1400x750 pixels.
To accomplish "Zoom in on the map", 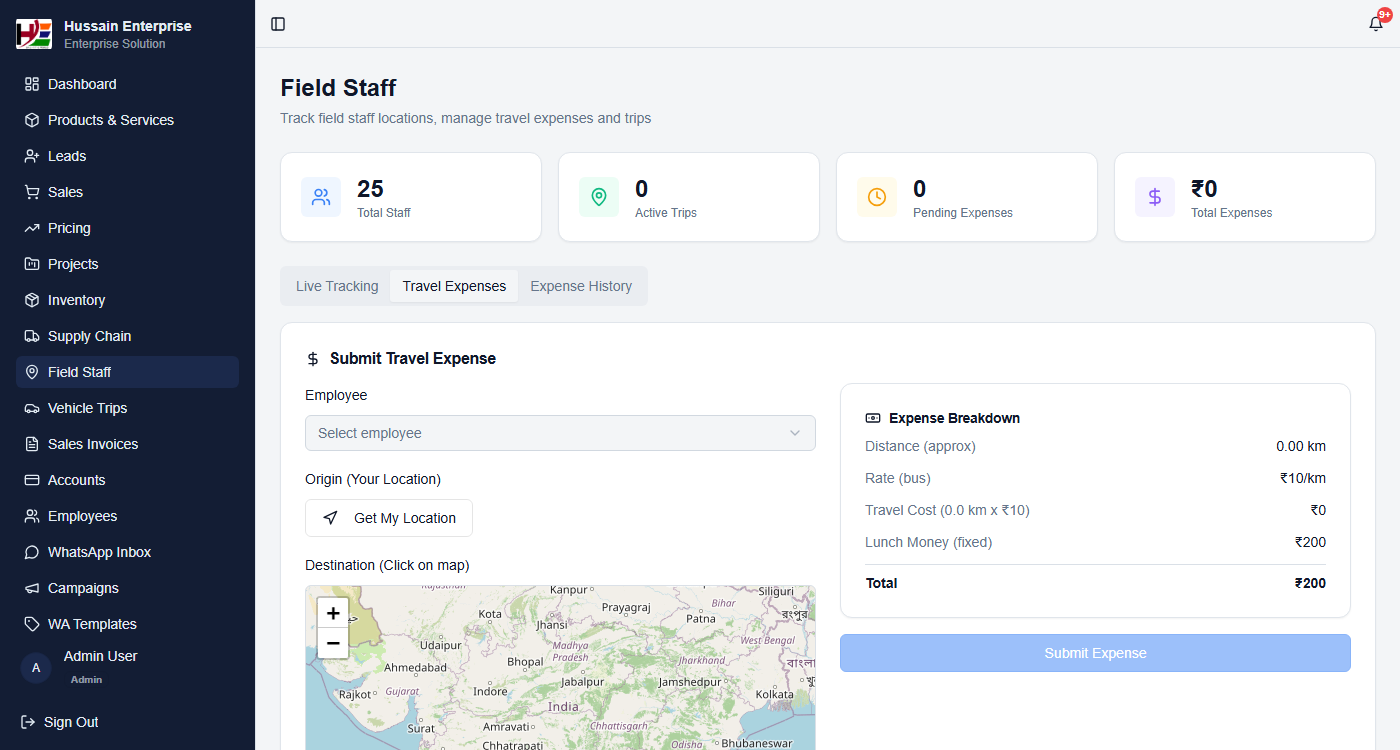I will click(333, 613).
